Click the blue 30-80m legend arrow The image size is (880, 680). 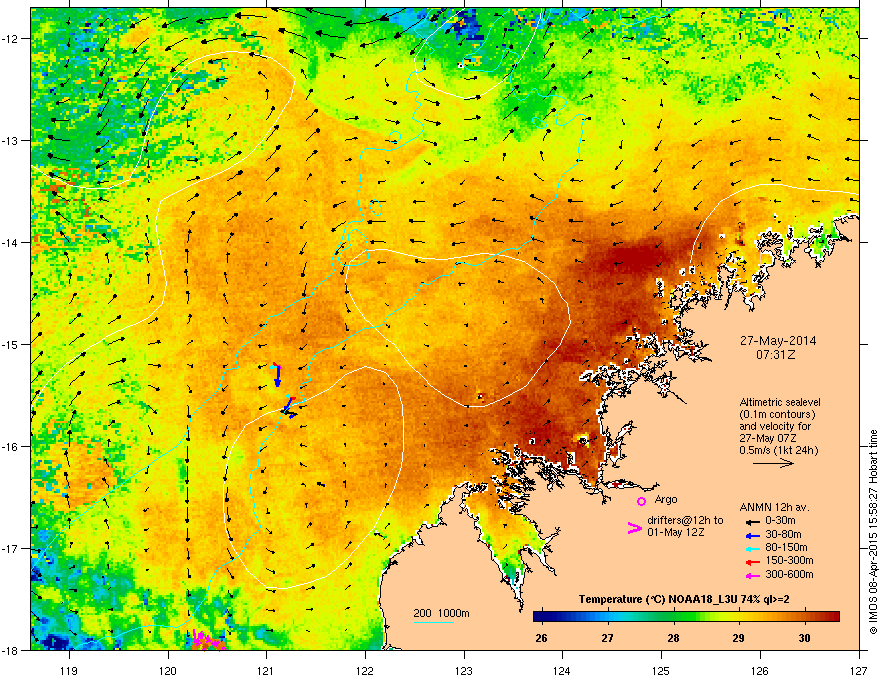753,535
